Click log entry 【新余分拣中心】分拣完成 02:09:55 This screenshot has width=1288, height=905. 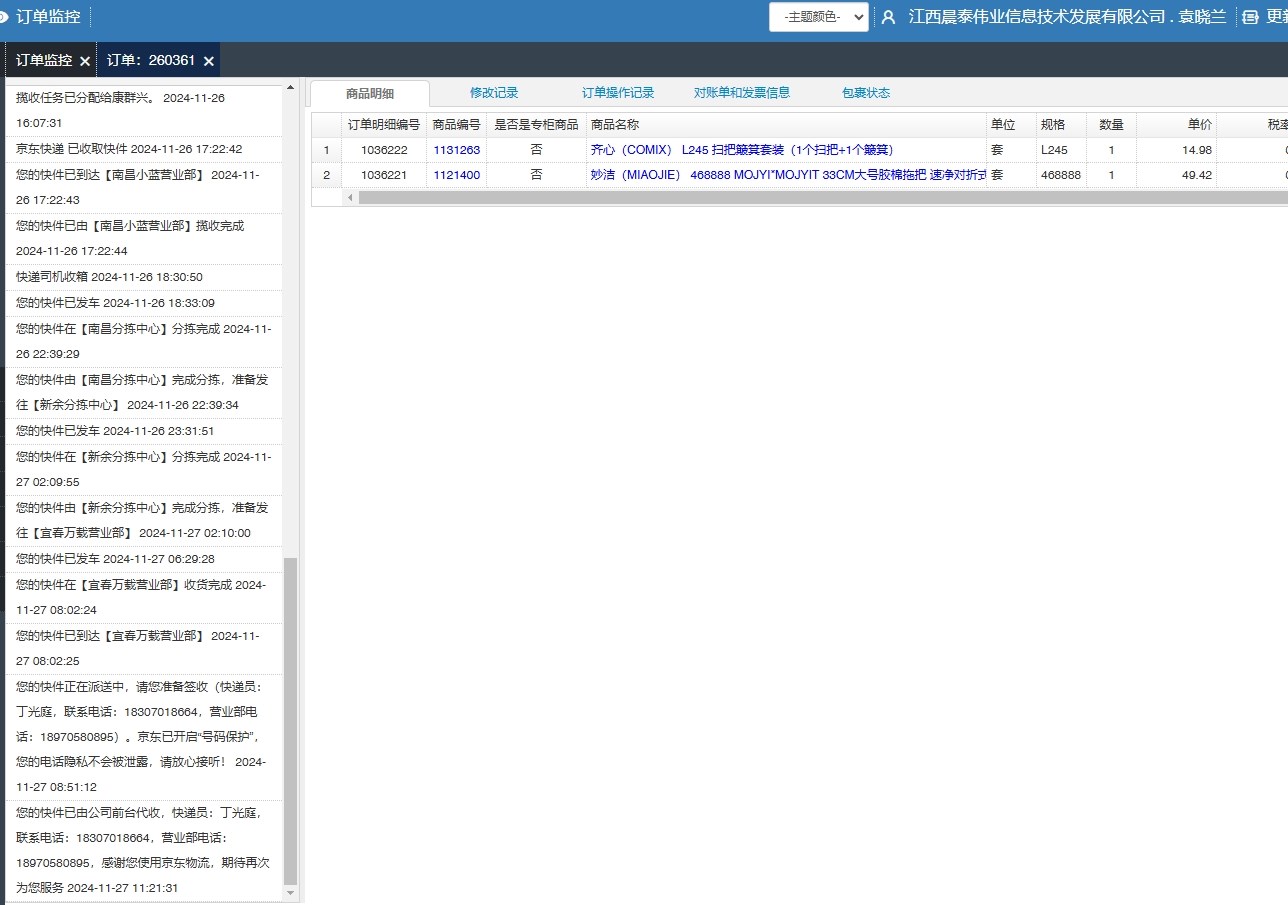145,469
